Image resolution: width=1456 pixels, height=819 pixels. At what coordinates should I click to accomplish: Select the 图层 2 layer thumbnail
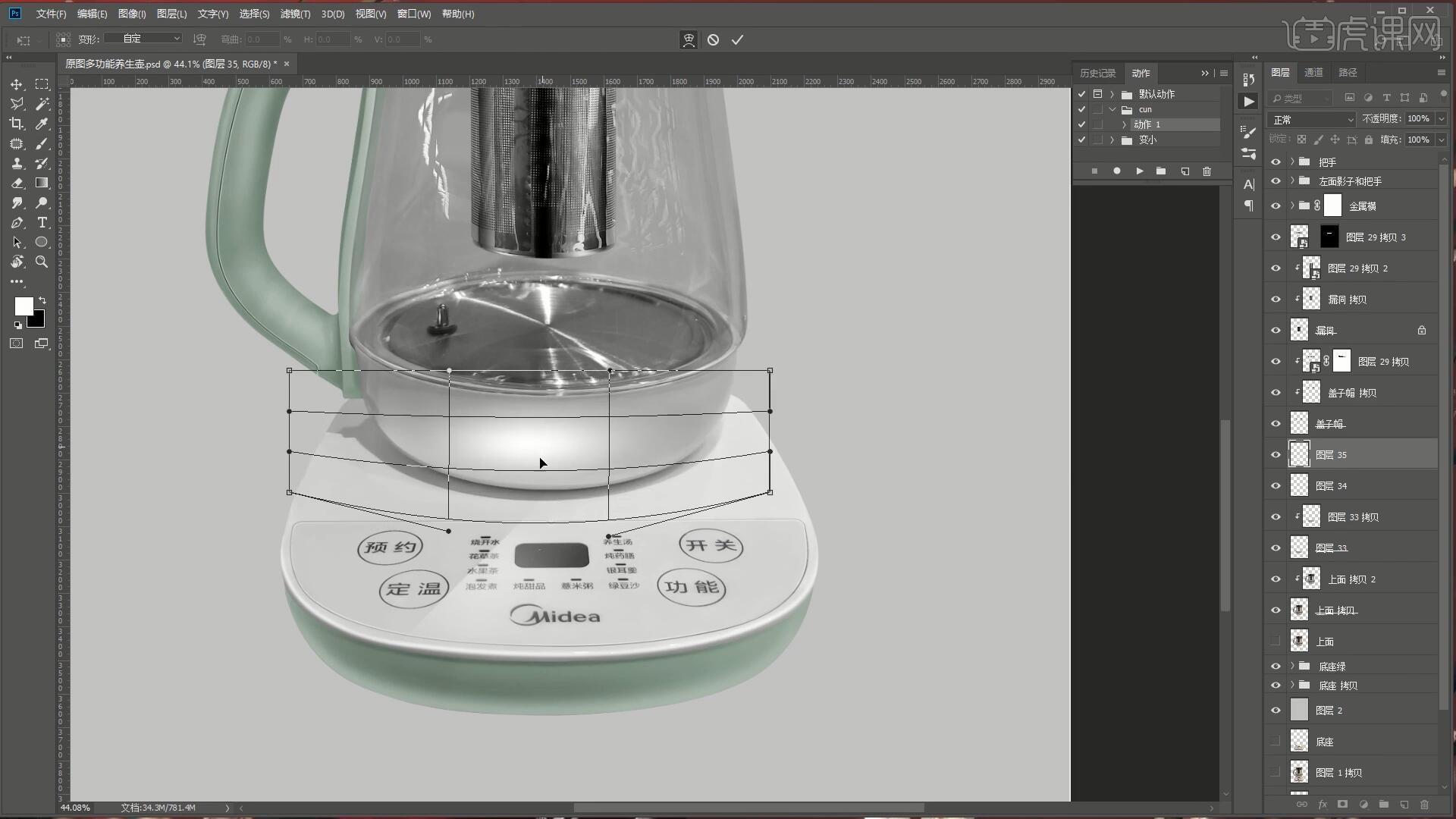pyautogui.click(x=1299, y=711)
